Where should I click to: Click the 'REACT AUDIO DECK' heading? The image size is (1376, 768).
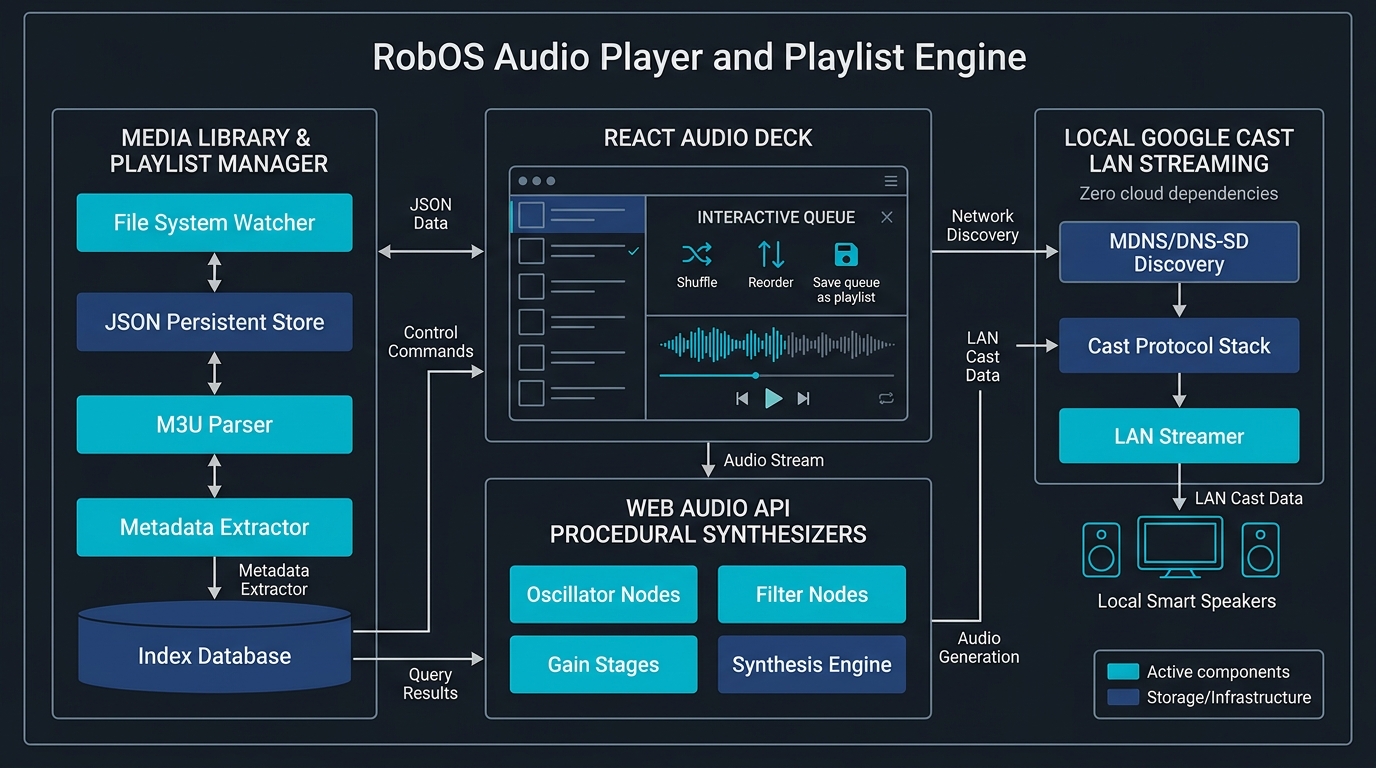click(708, 138)
